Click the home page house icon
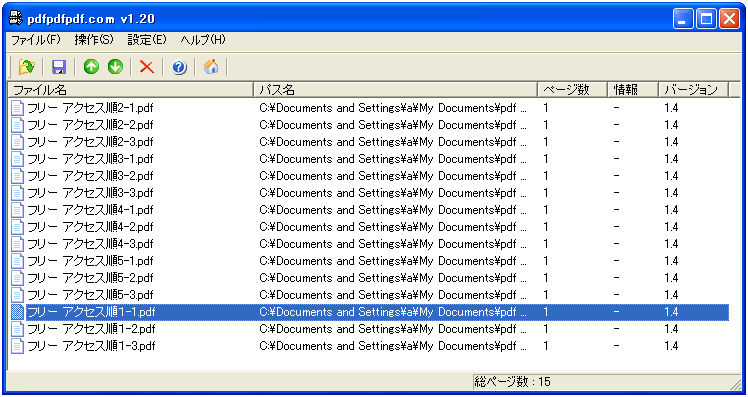 coord(211,67)
